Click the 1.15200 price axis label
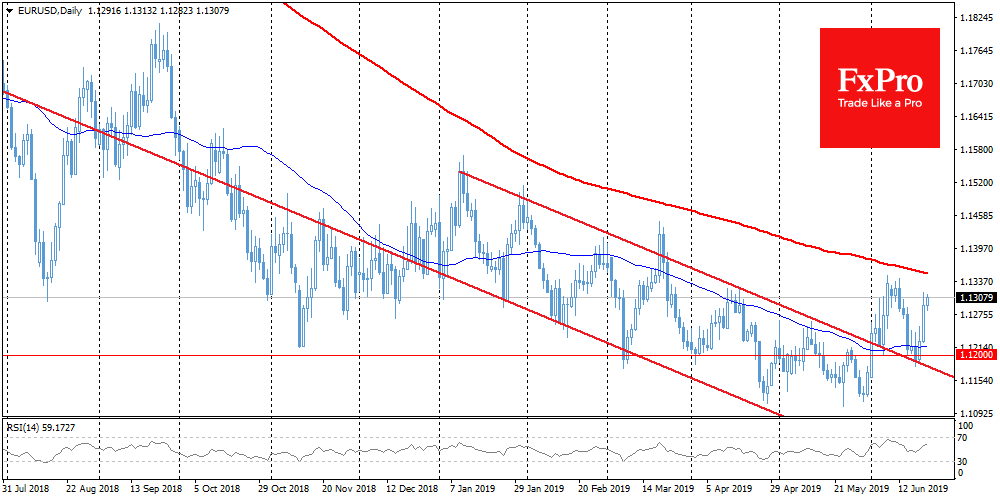Screen dimensions: 1000x500 [x=975, y=183]
